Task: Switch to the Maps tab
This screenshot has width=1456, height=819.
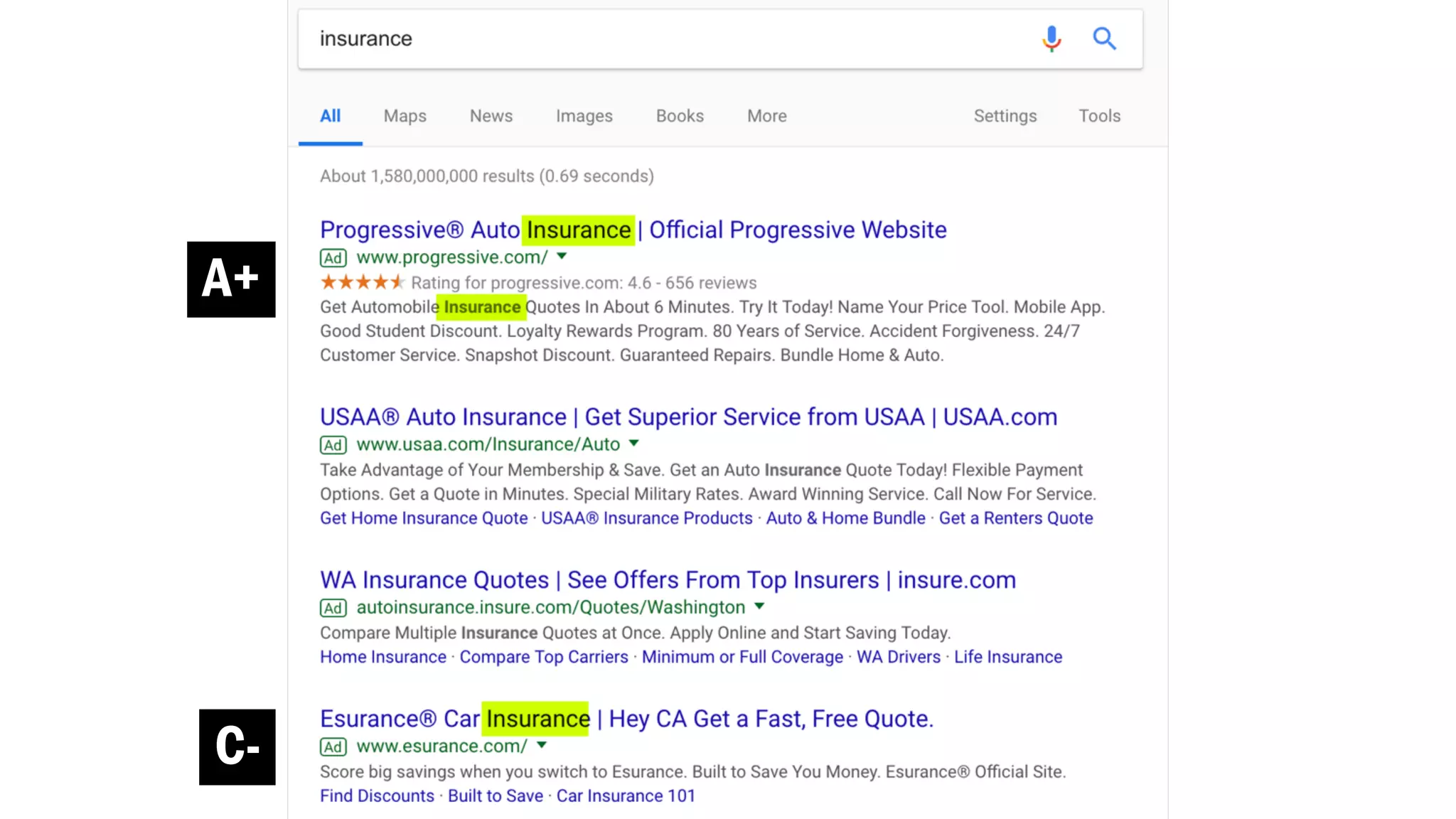Action: pos(405,116)
